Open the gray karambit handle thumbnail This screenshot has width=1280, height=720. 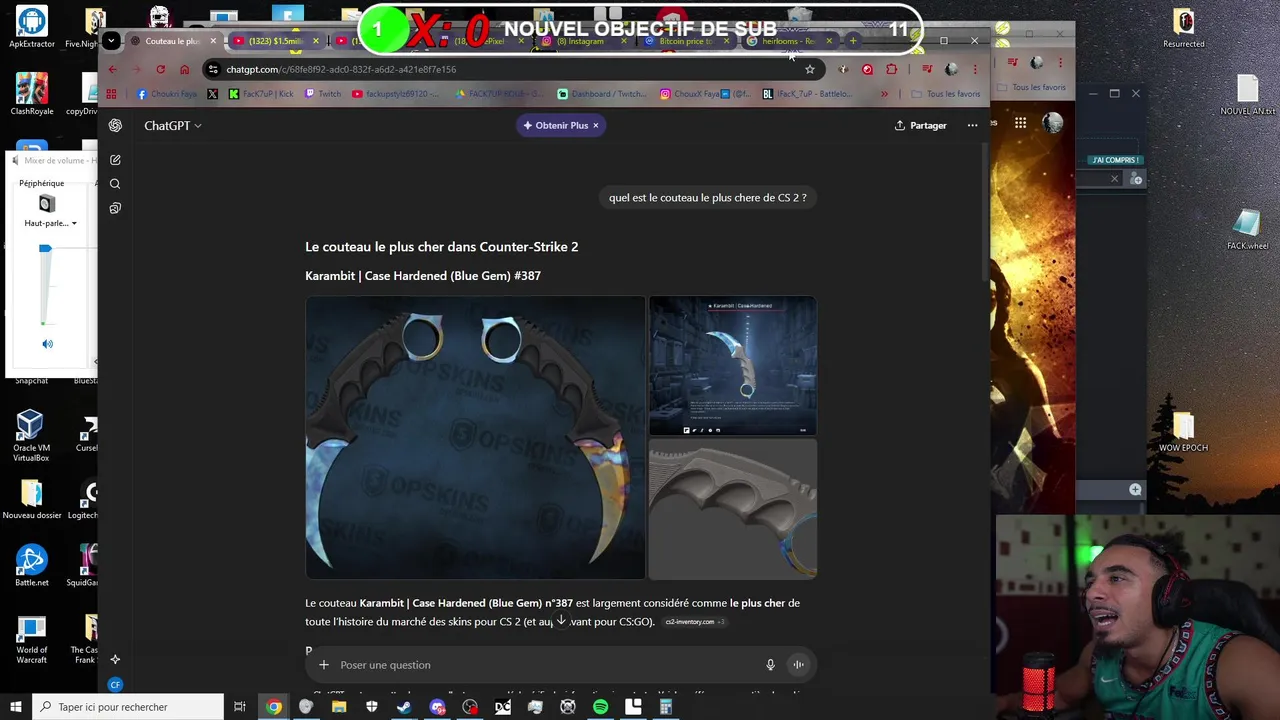(733, 509)
